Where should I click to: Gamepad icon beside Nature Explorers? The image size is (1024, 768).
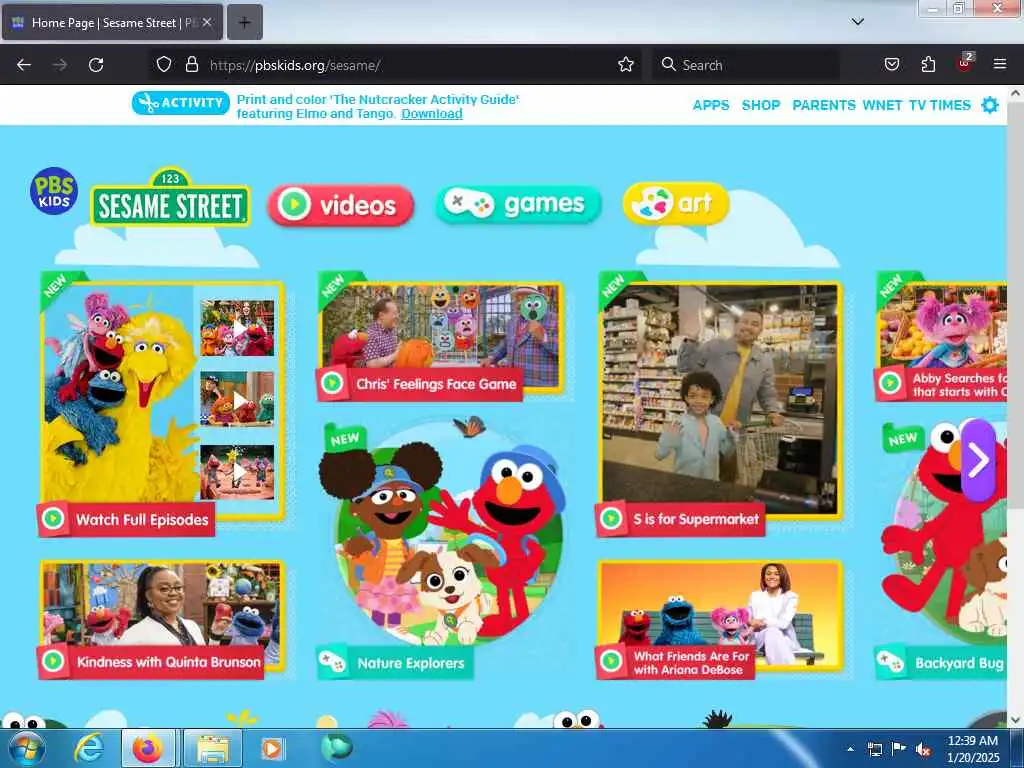[x=332, y=663]
